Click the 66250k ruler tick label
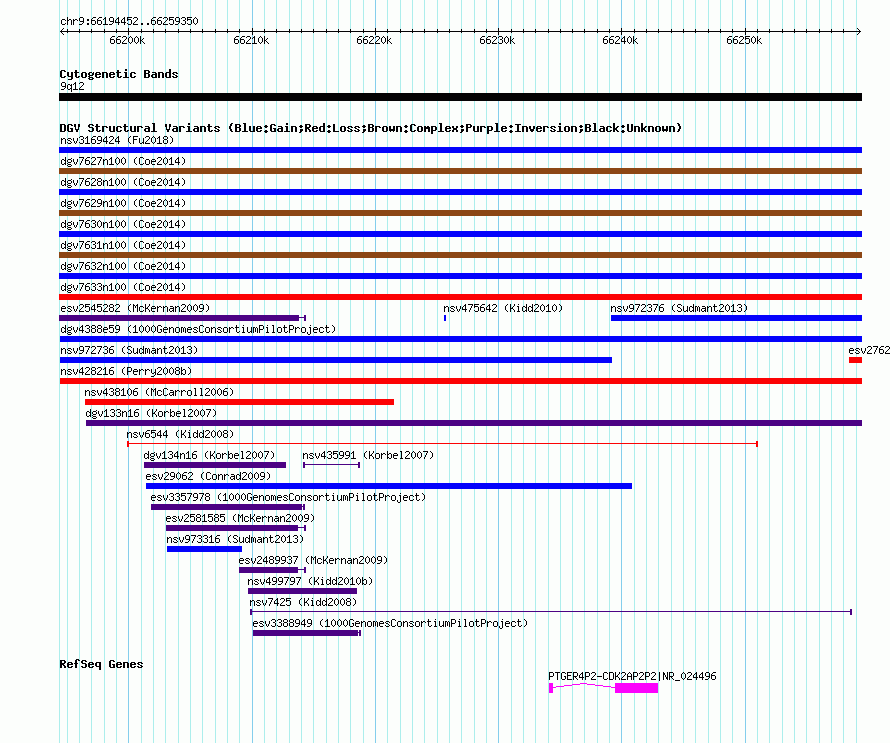 (744, 40)
